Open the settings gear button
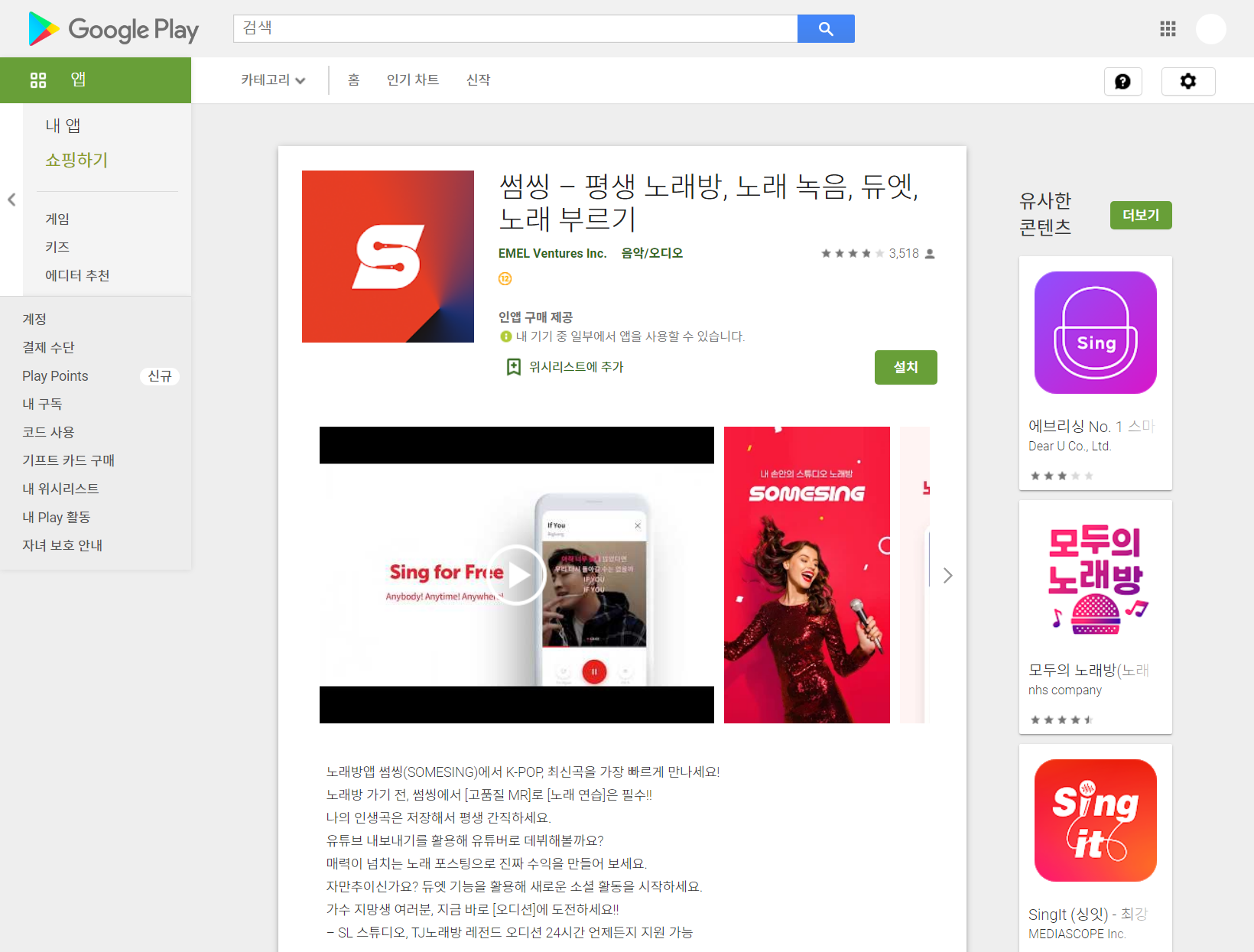The width and height of the screenshot is (1254, 952). [1188, 81]
